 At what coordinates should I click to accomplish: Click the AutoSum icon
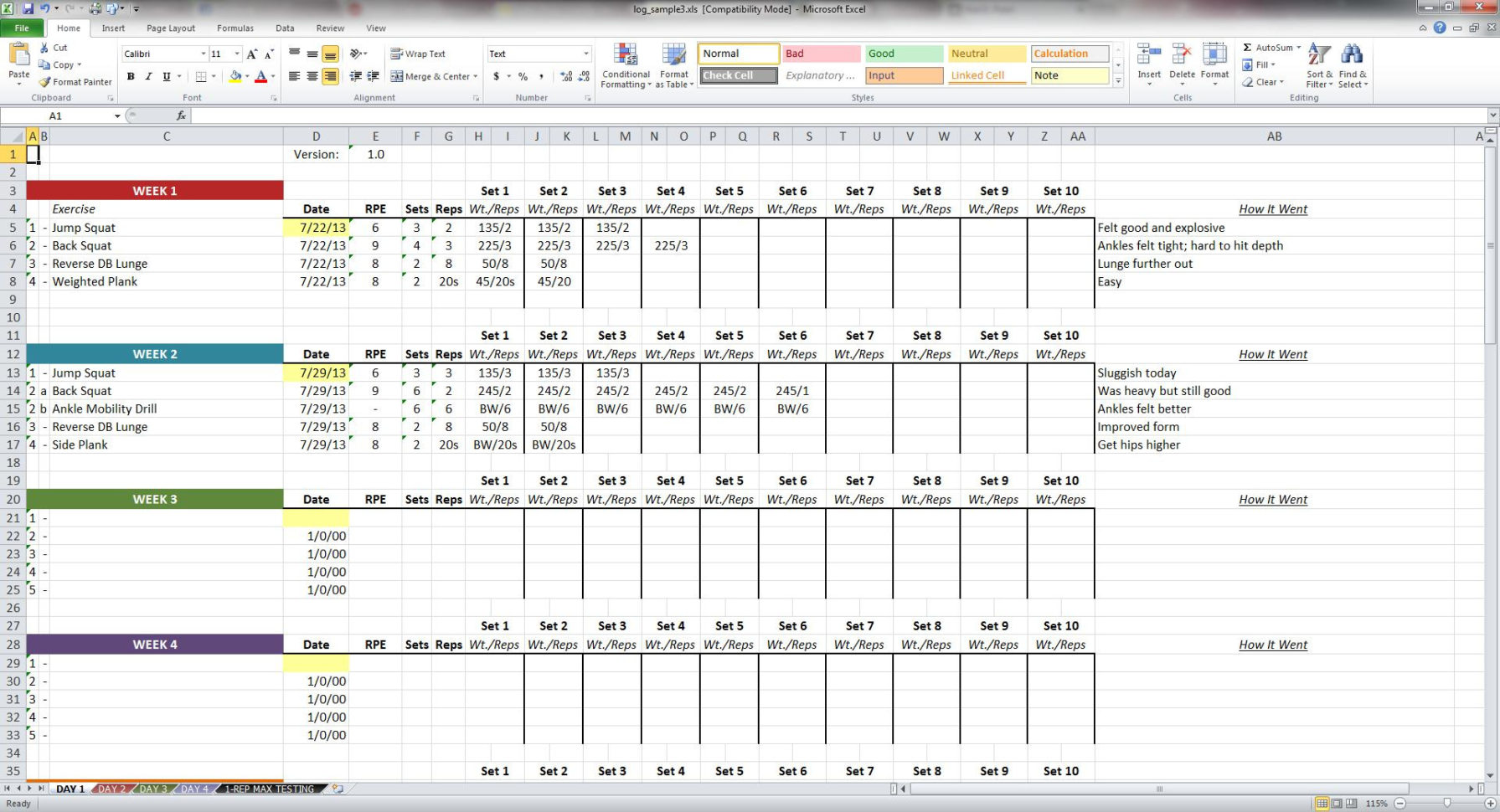(1248, 48)
